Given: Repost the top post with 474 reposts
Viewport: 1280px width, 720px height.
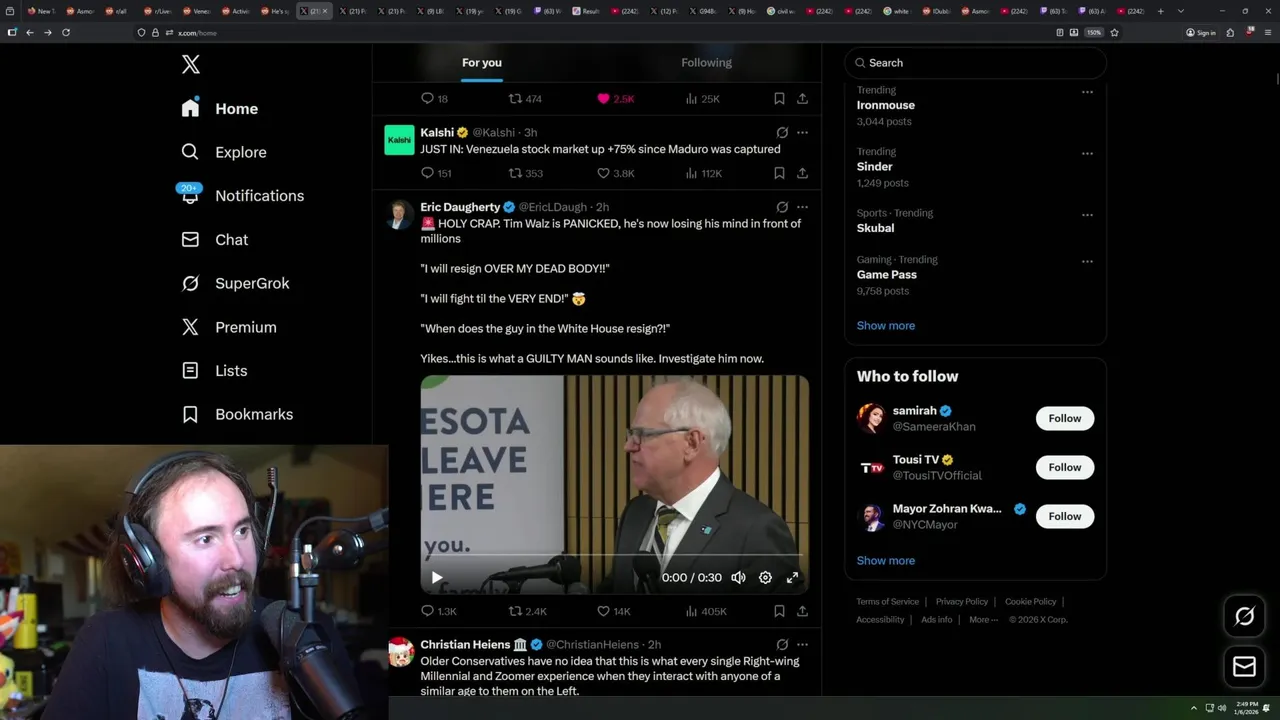Looking at the screenshot, I should 526,99.
